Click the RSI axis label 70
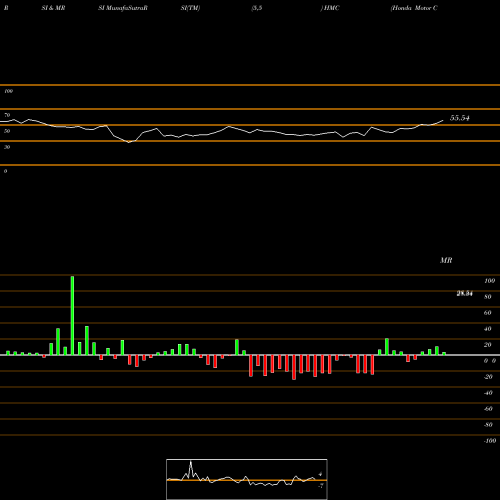The width and height of the screenshot is (500, 500). (x=7, y=115)
